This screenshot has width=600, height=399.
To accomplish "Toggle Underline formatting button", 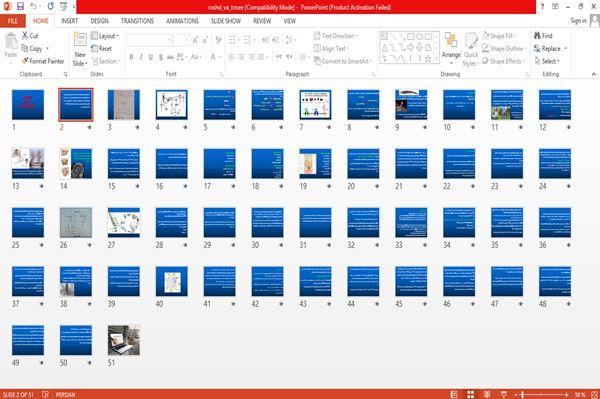I will coord(151,57).
